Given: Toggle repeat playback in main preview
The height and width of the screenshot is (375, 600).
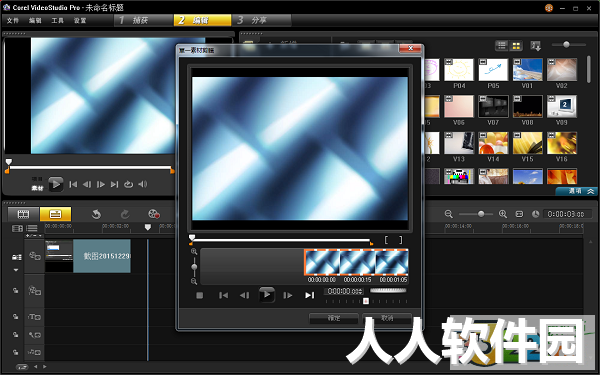Looking at the screenshot, I should 129,184.
